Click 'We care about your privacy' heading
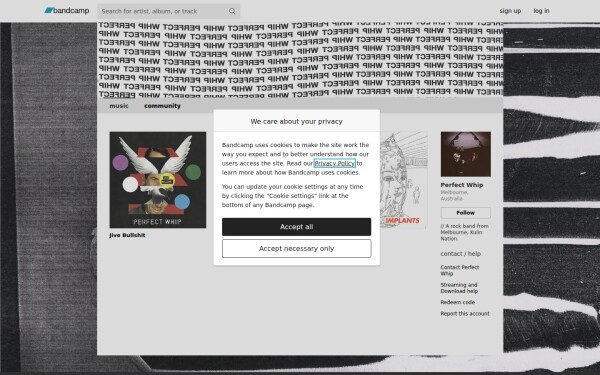The height and width of the screenshot is (375, 600). point(297,121)
